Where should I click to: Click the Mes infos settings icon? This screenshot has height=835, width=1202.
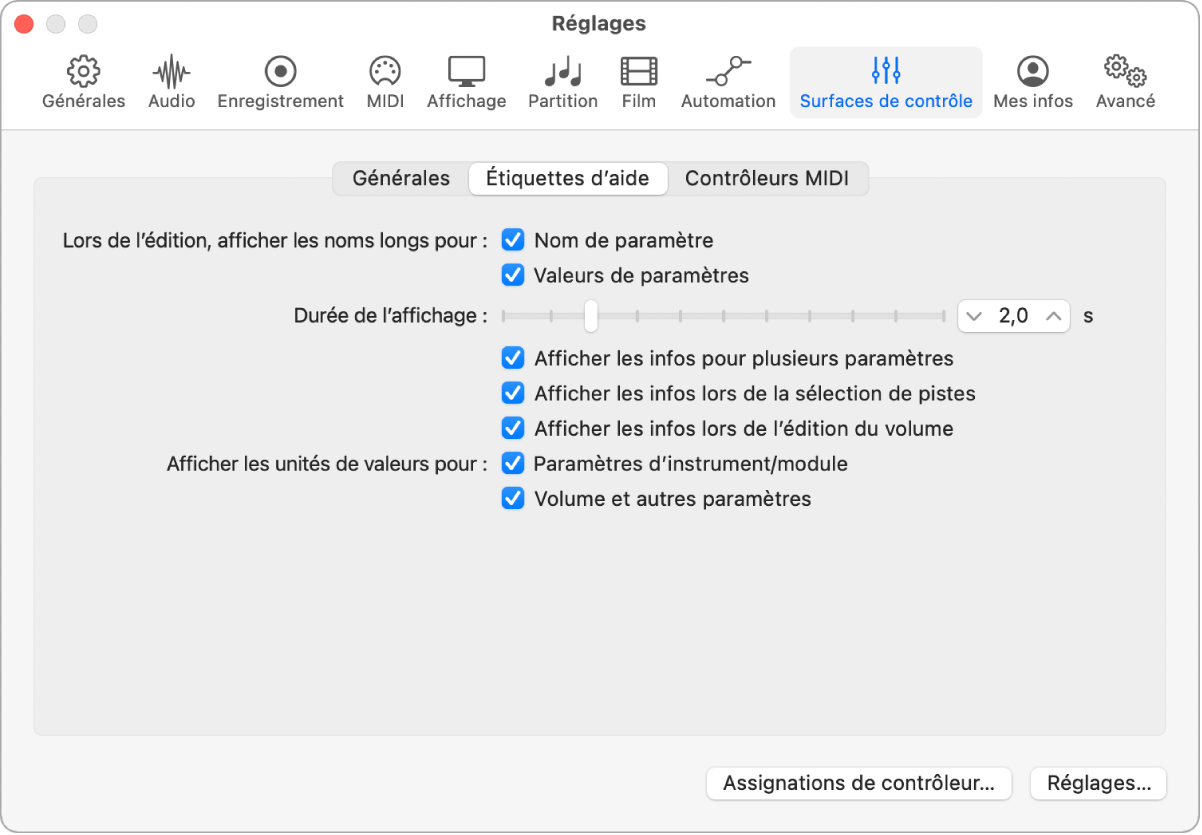[1032, 80]
